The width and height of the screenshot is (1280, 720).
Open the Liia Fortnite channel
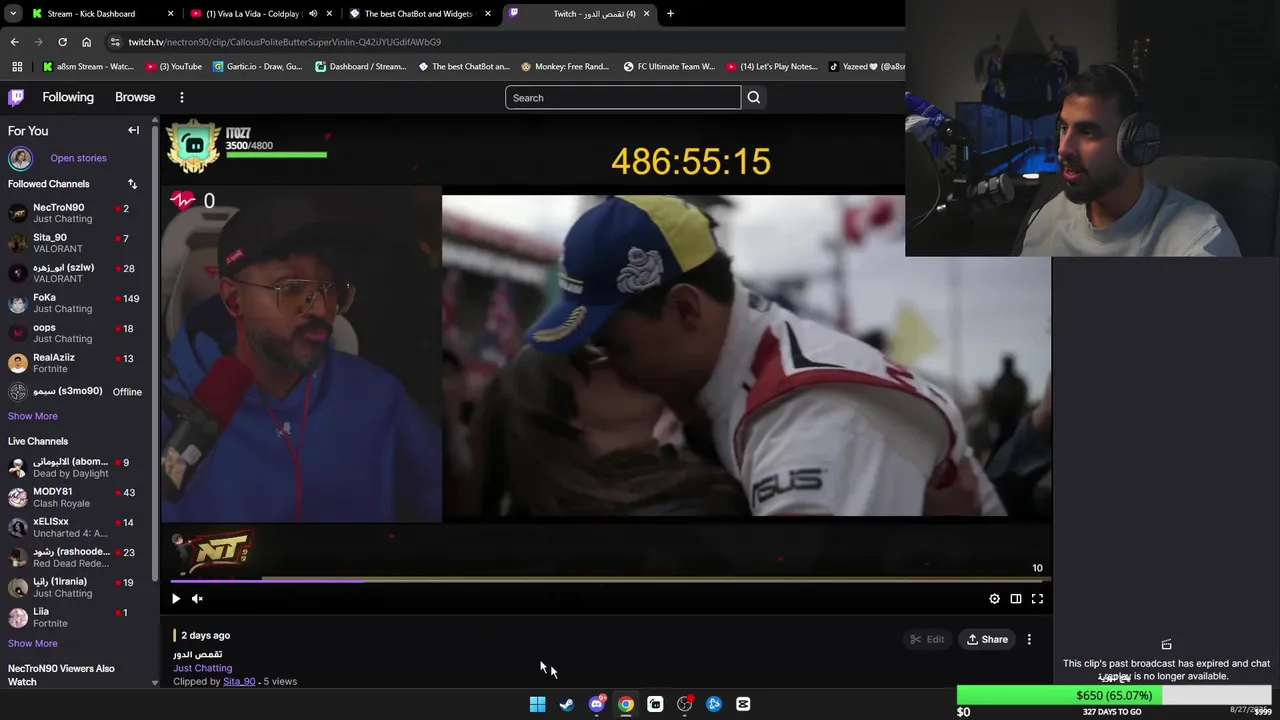pyautogui.click(x=75, y=617)
